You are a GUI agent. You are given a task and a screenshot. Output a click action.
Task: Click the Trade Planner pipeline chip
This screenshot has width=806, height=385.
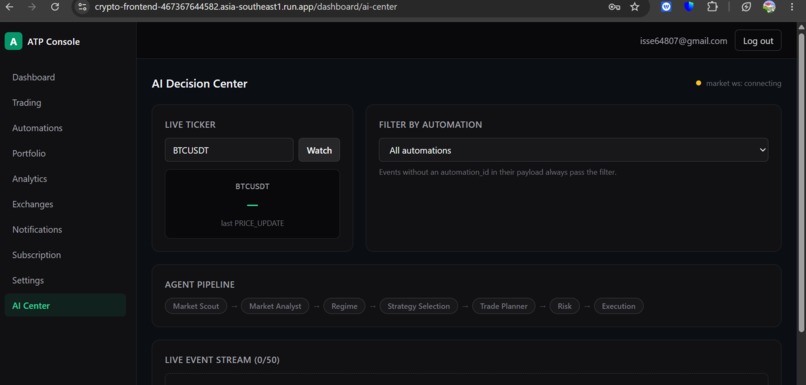(x=504, y=306)
